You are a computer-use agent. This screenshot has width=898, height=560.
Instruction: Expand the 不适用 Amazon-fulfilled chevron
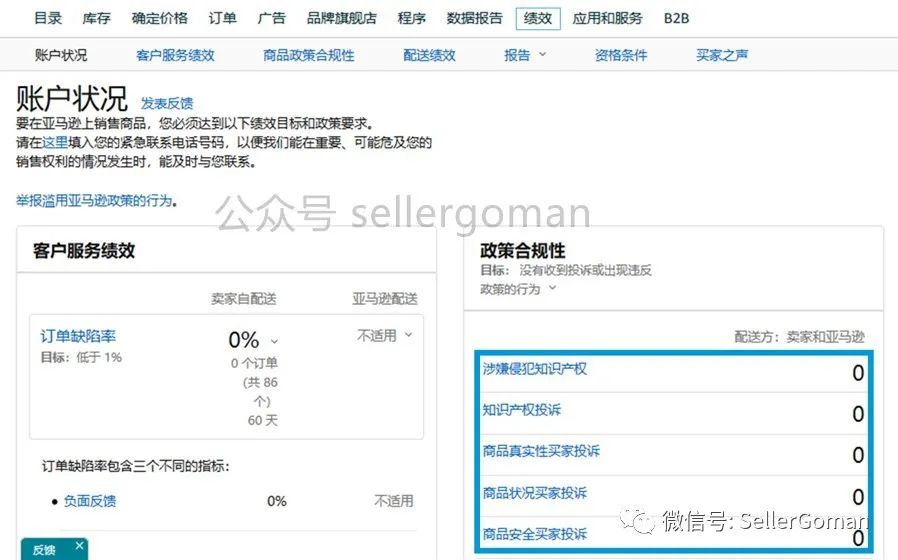click(408, 335)
